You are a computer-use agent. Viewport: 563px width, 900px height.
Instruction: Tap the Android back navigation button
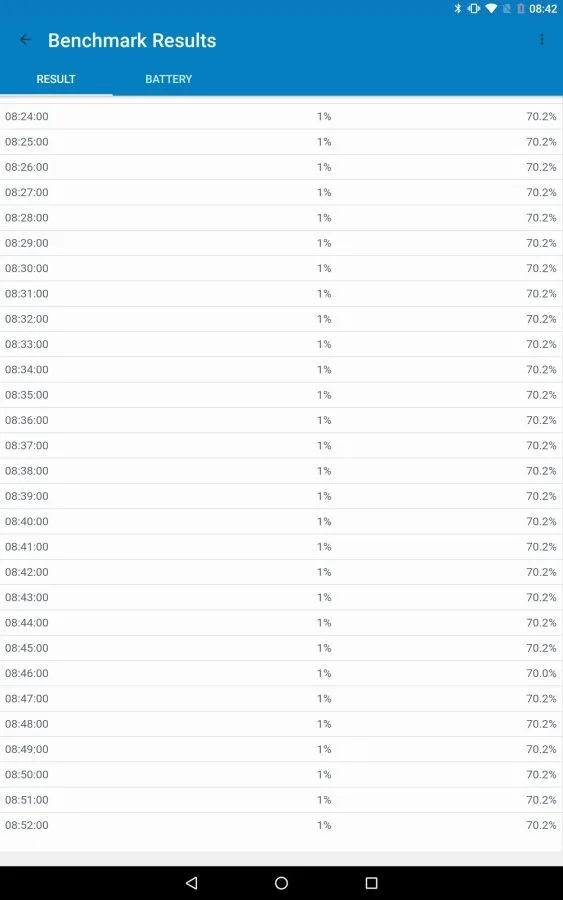coord(192,883)
